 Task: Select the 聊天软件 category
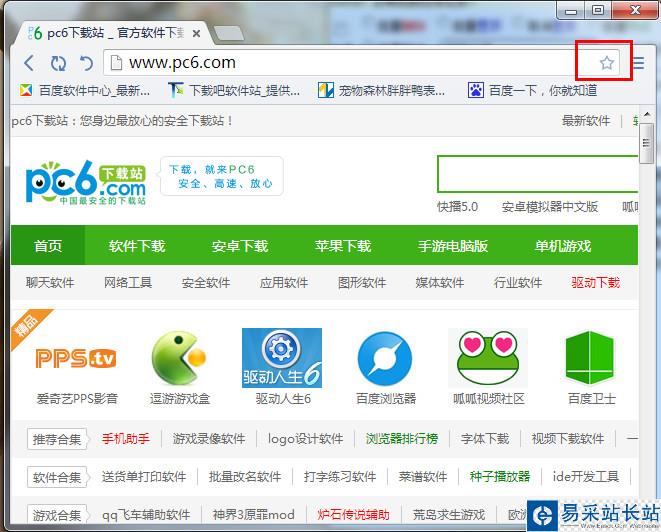pyautogui.click(x=50, y=282)
